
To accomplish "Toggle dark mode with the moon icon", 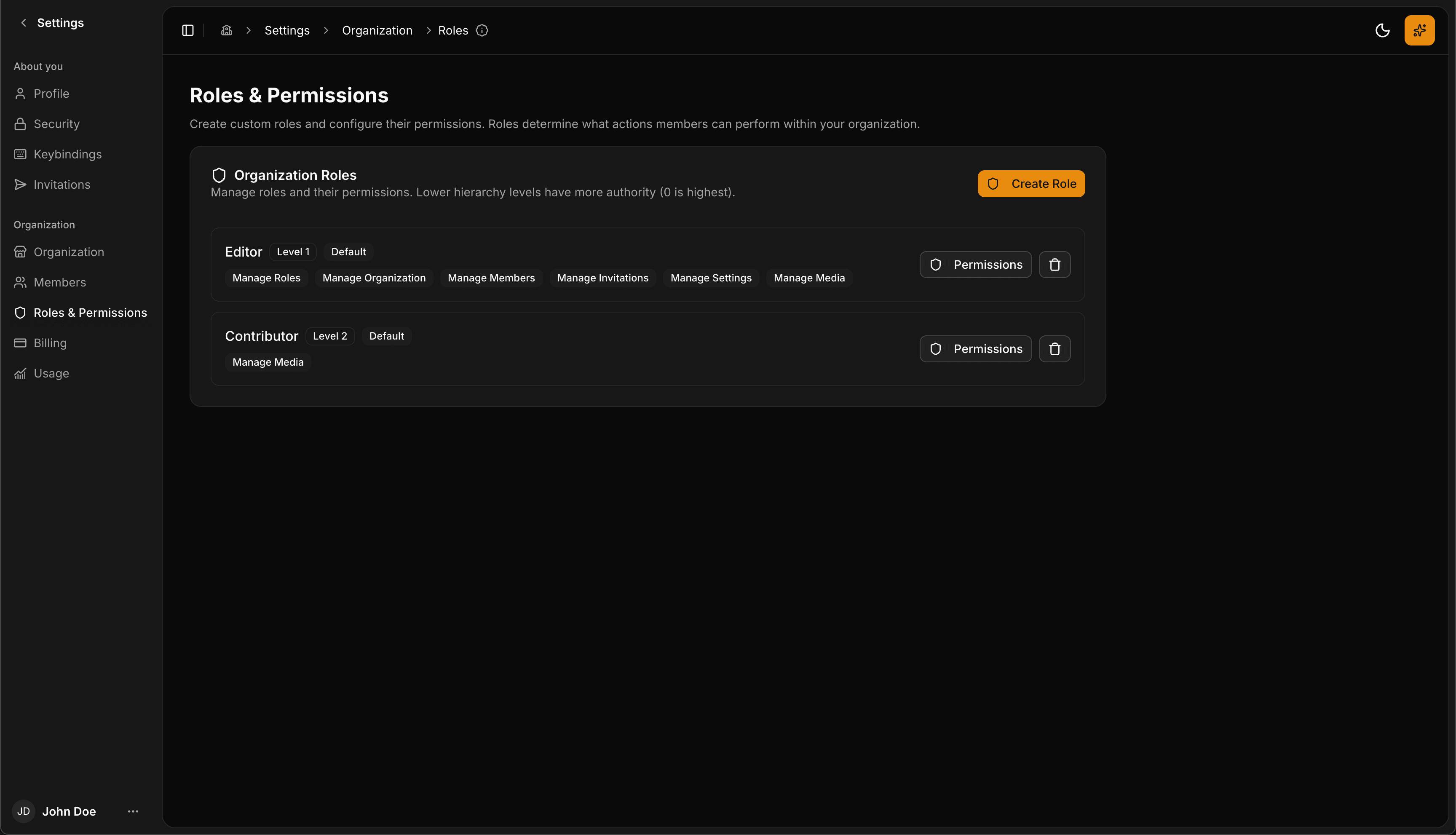I will 1383,30.
